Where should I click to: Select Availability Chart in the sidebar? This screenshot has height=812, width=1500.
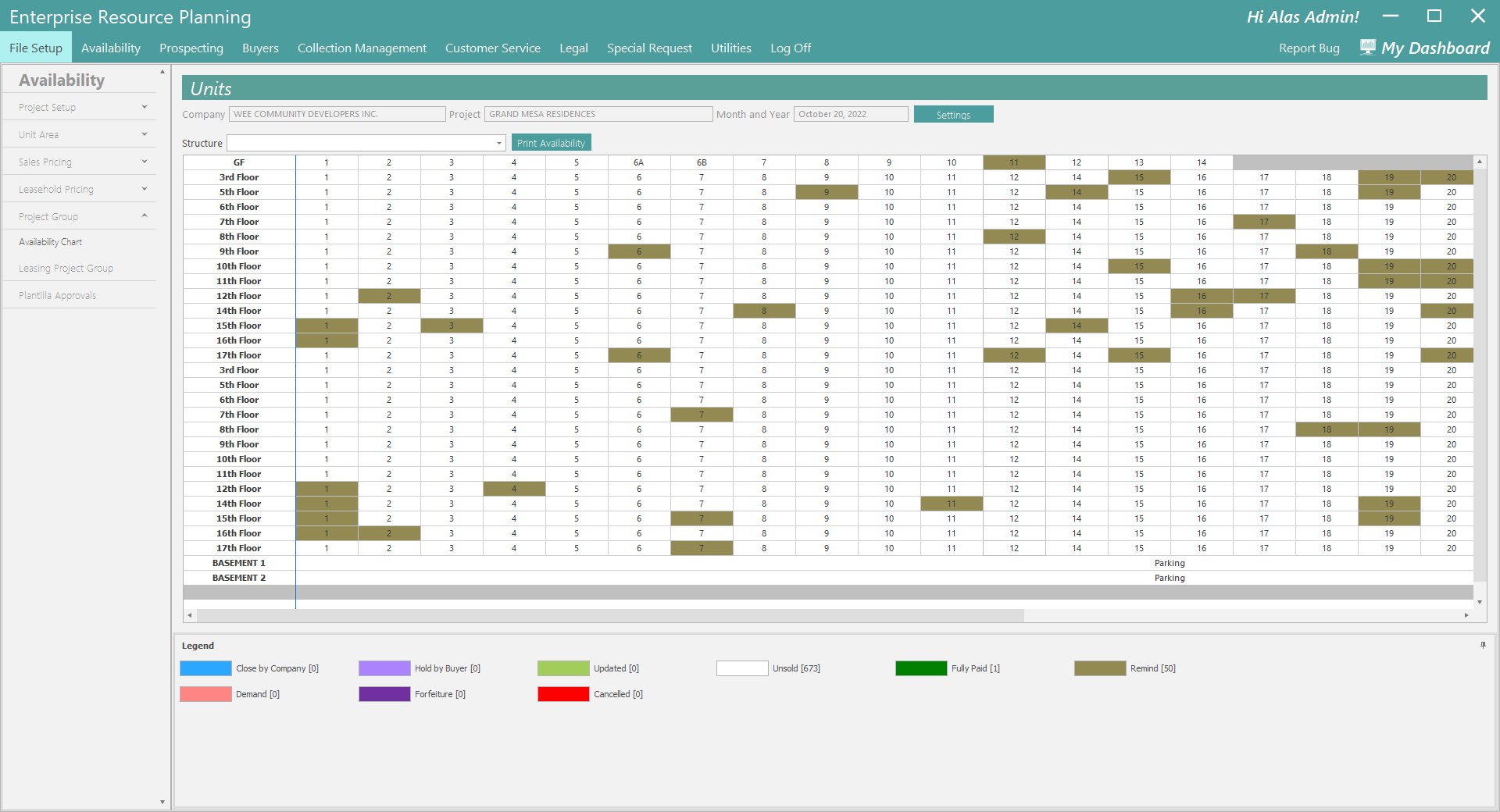pos(50,242)
